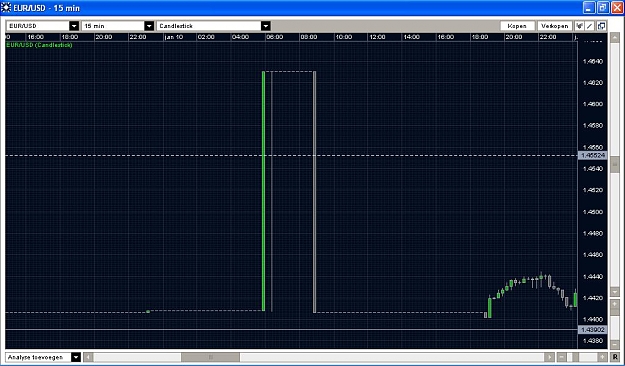Viewport: 625px width, 366px height.
Task: Open the 15 min timeframe dropdown
Action: click(118, 26)
